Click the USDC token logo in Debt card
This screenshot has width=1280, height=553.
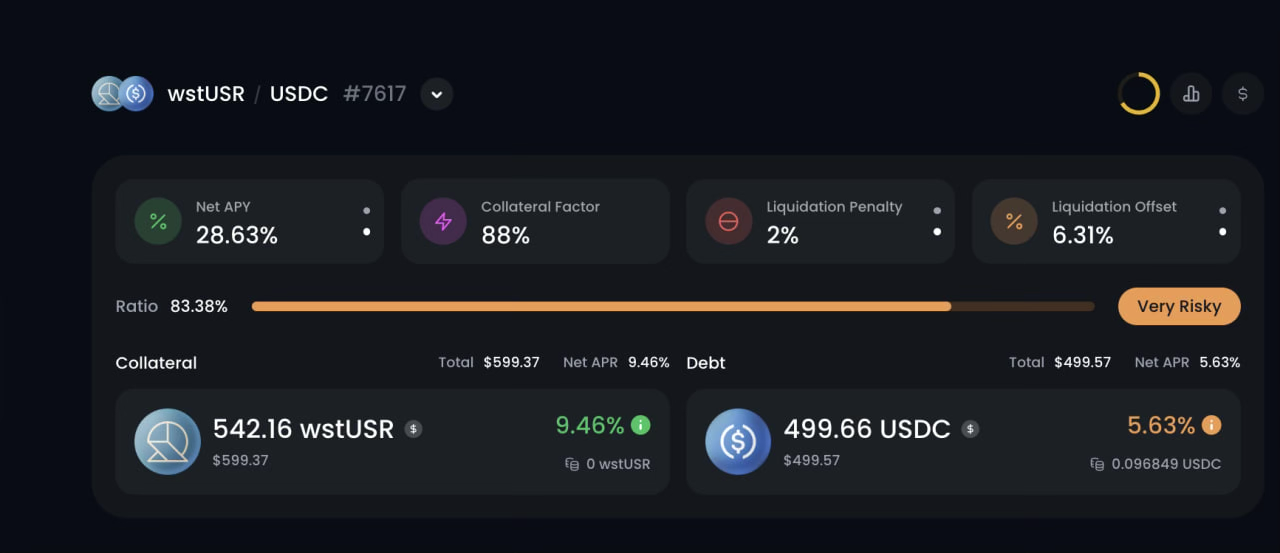(738, 441)
